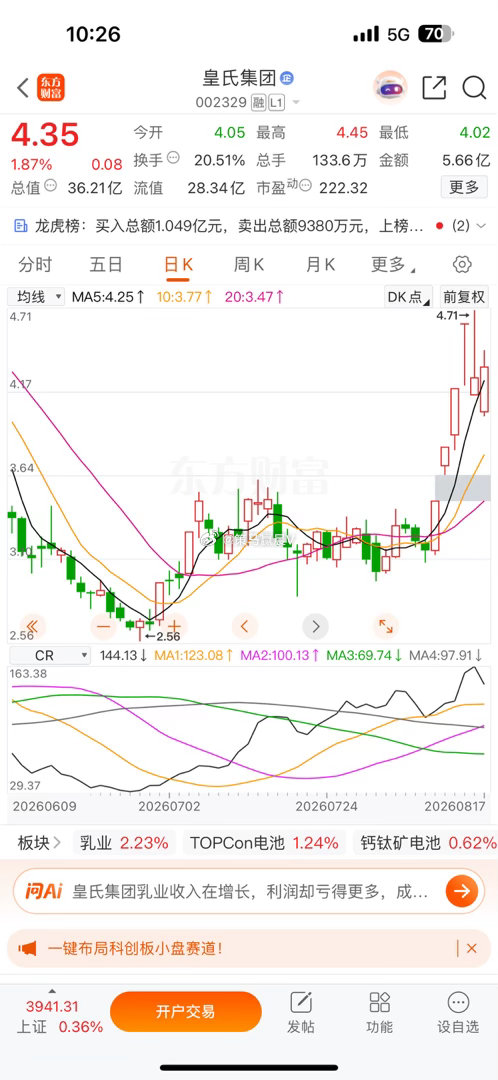Open chart settings gear icon

tap(462, 264)
